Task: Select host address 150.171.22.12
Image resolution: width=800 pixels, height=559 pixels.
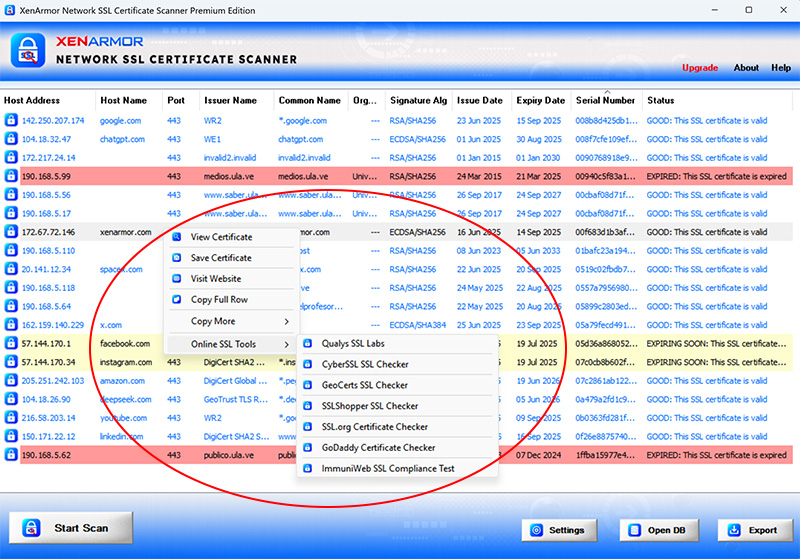Action: point(48,437)
